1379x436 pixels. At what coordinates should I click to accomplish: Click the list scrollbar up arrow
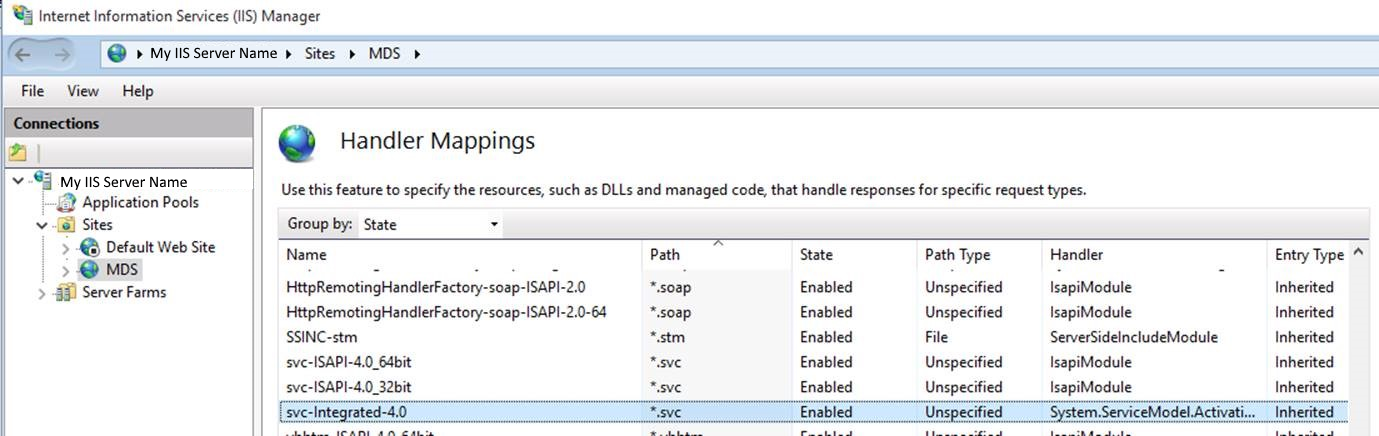tap(1358, 252)
